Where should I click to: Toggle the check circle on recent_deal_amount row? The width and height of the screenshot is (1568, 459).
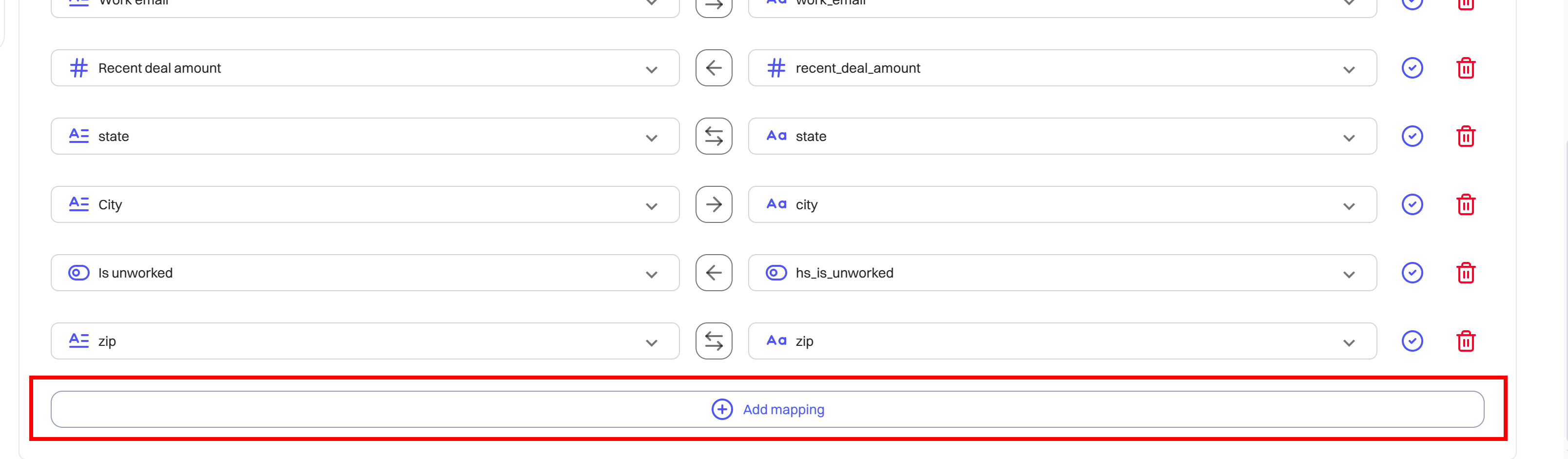[x=1412, y=68]
